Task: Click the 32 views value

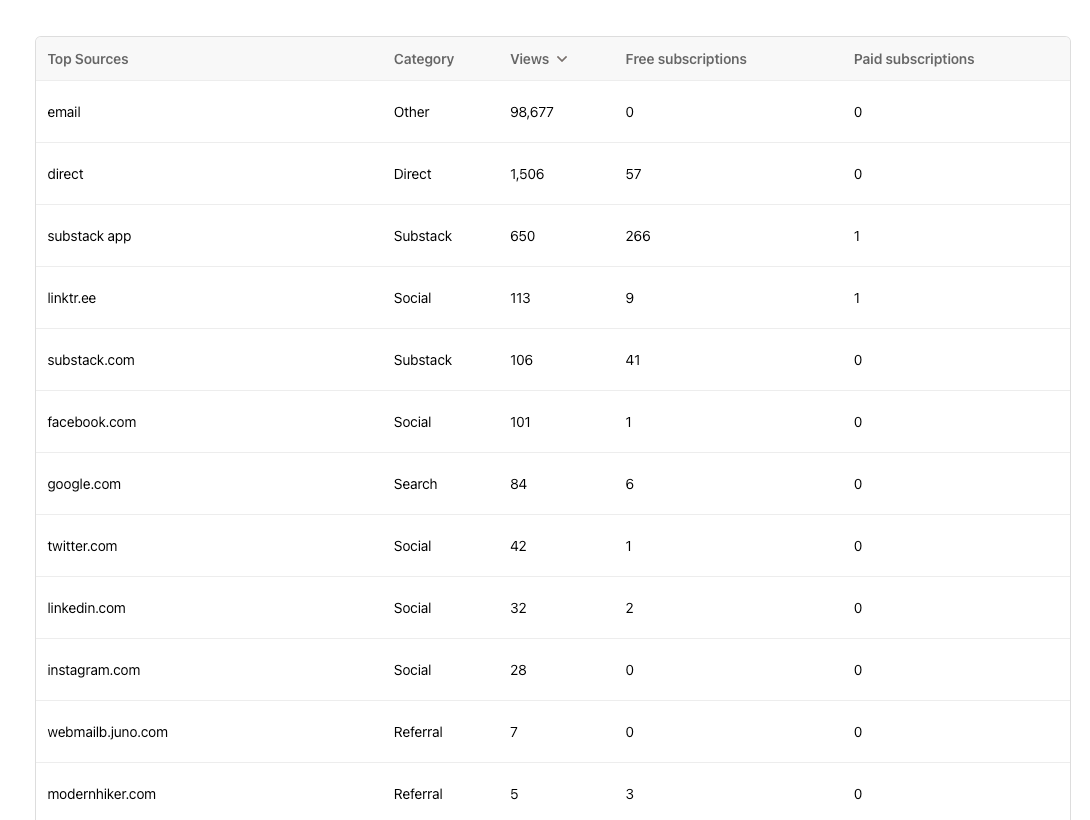Action: (x=519, y=608)
